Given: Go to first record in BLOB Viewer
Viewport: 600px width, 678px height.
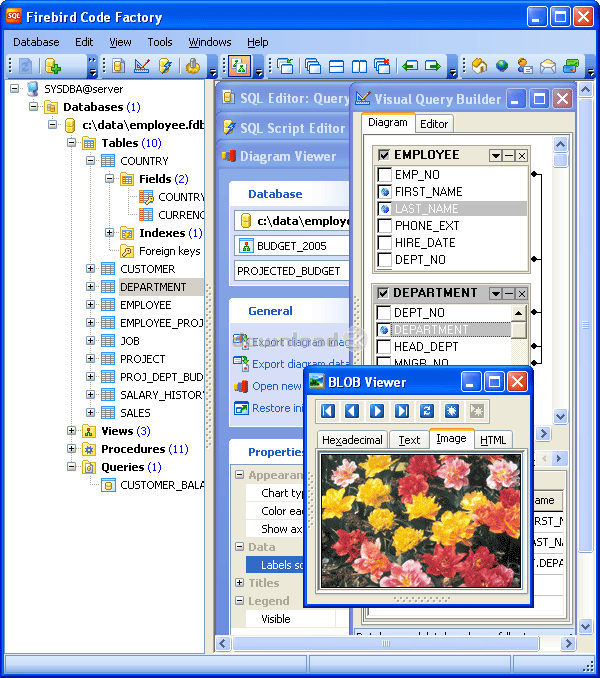Looking at the screenshot, I should (x=328, y=411).
